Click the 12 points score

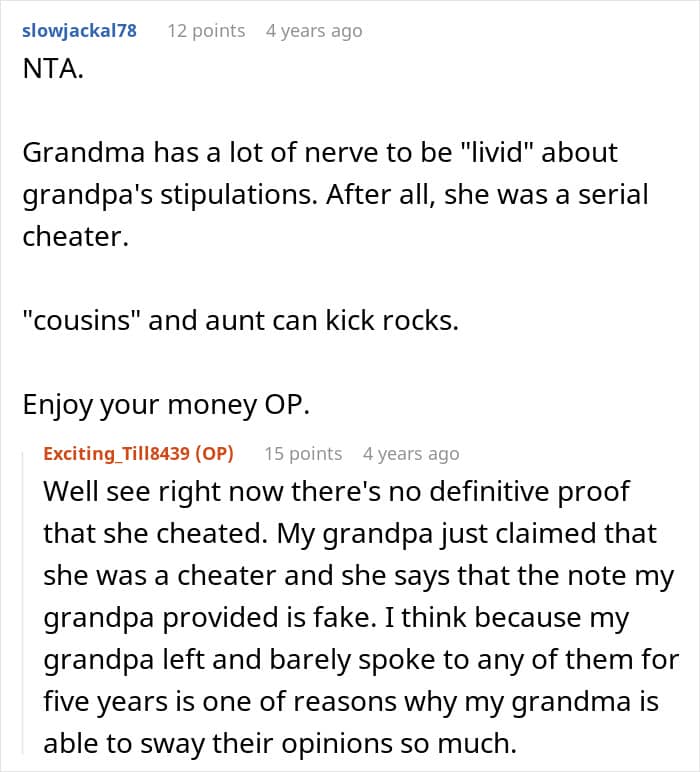tap(206, 31)
